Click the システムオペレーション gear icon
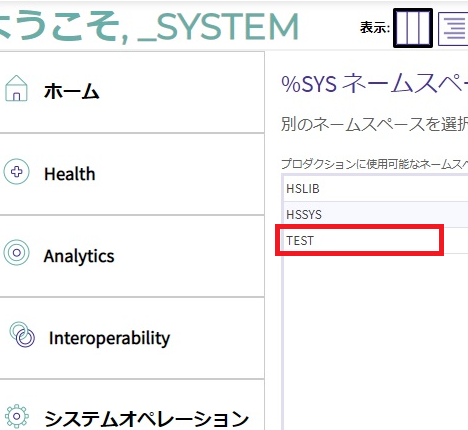The image size is (468, 430). click(17, 416)
